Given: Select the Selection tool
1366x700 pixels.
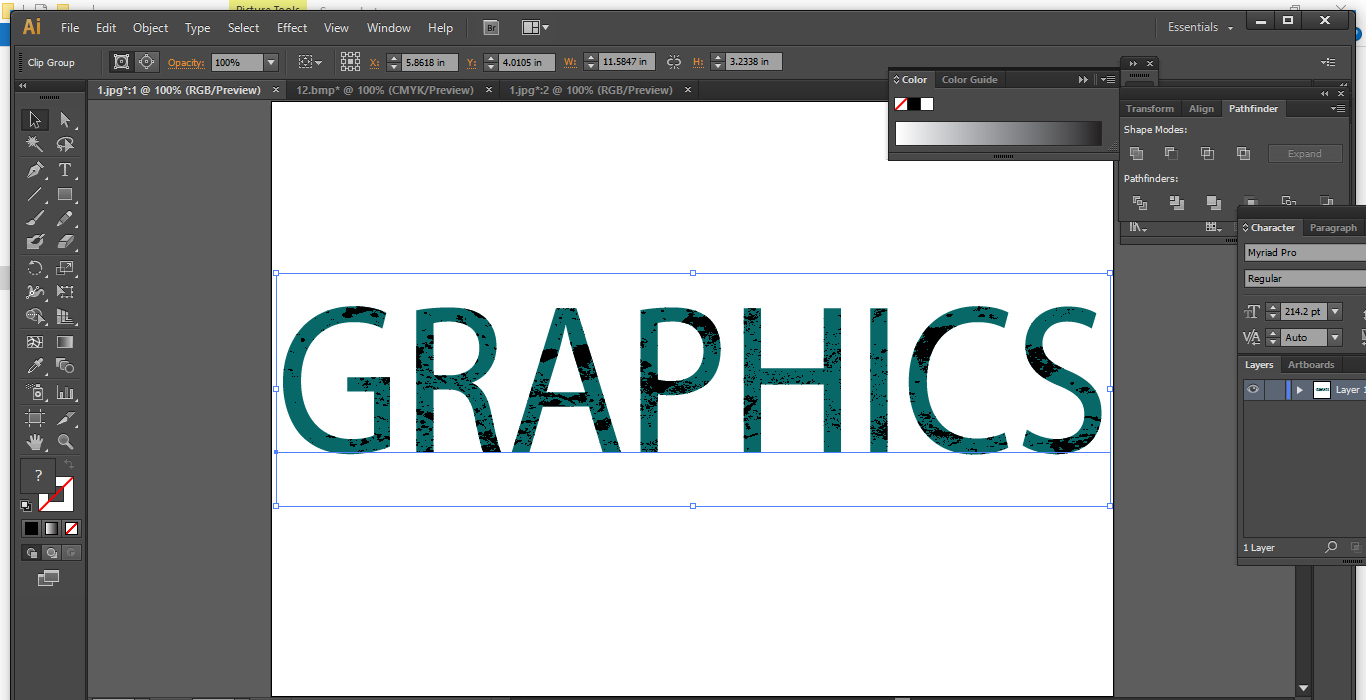Looking at the screenshot, I should click(x=34, y=119).
